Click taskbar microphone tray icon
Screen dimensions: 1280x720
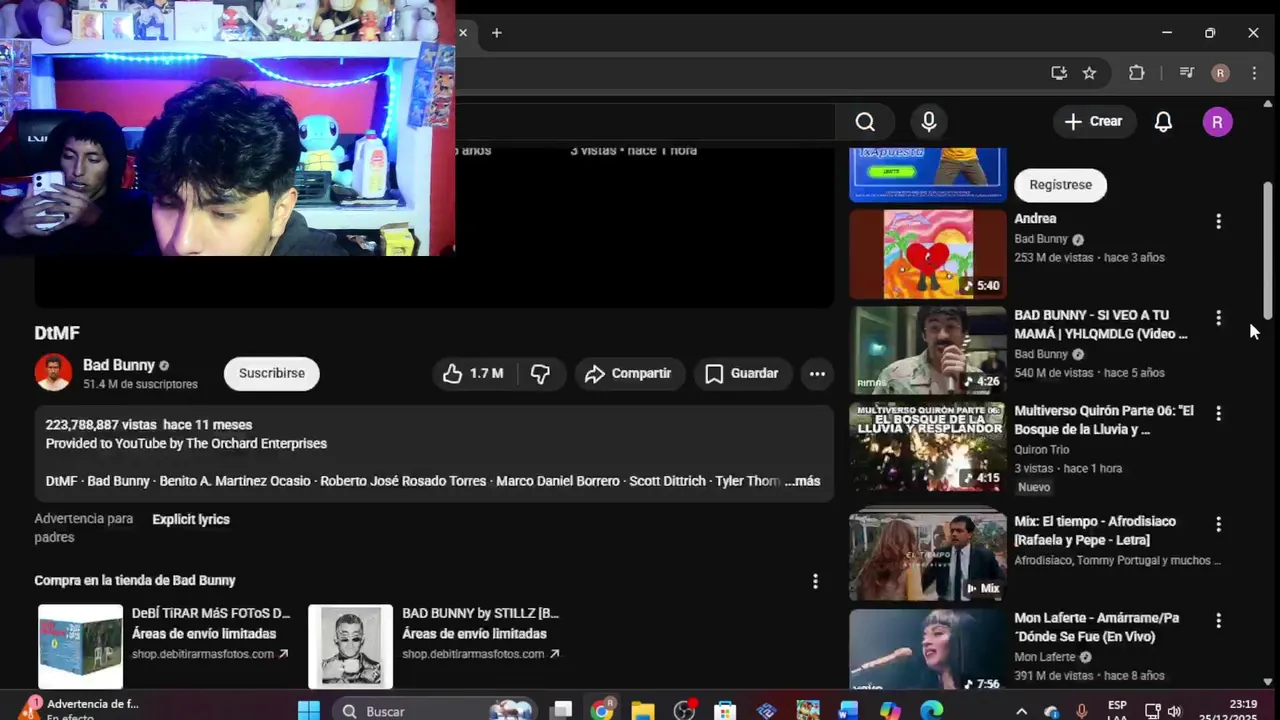1081,711
